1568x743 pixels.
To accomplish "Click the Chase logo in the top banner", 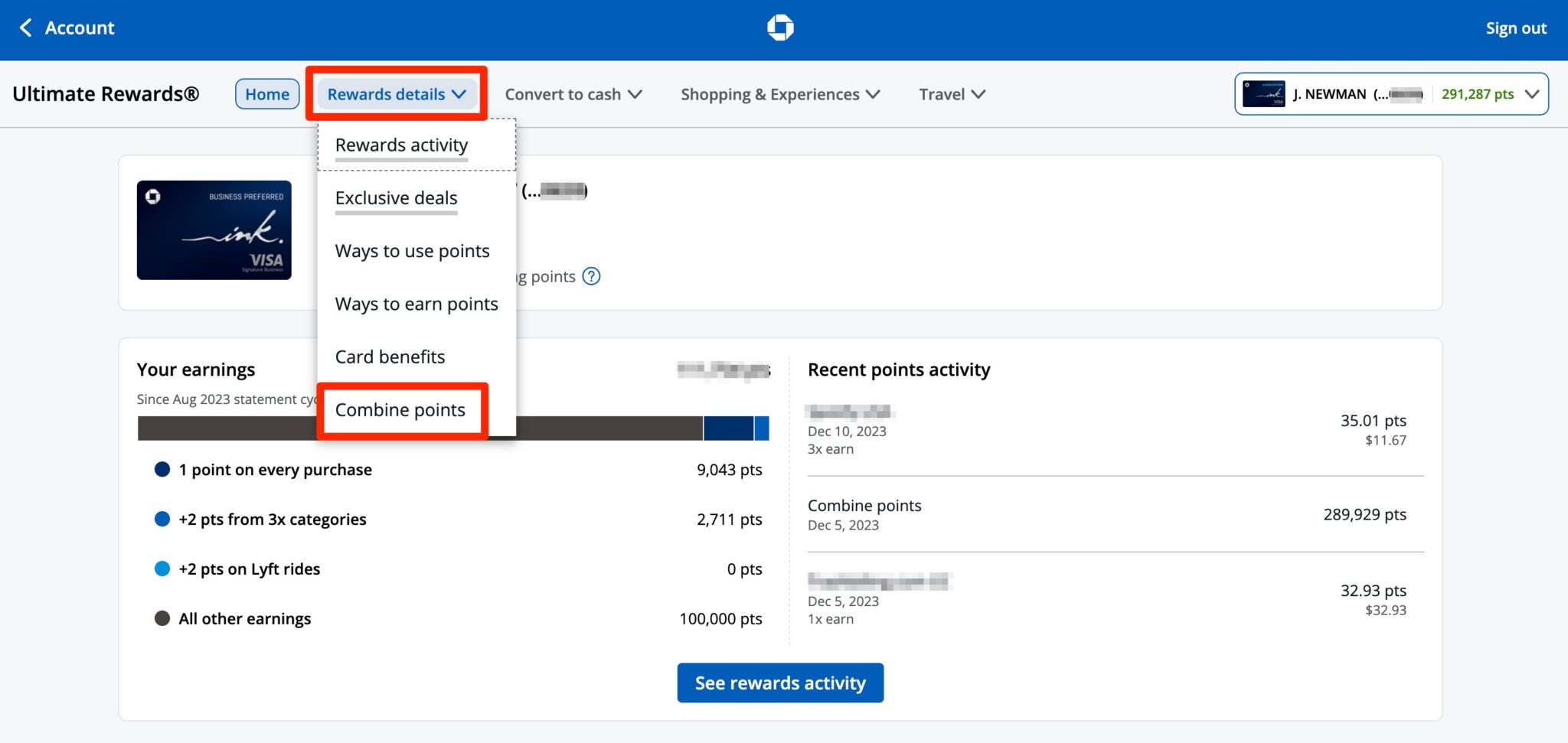I will tap(779, 28).
